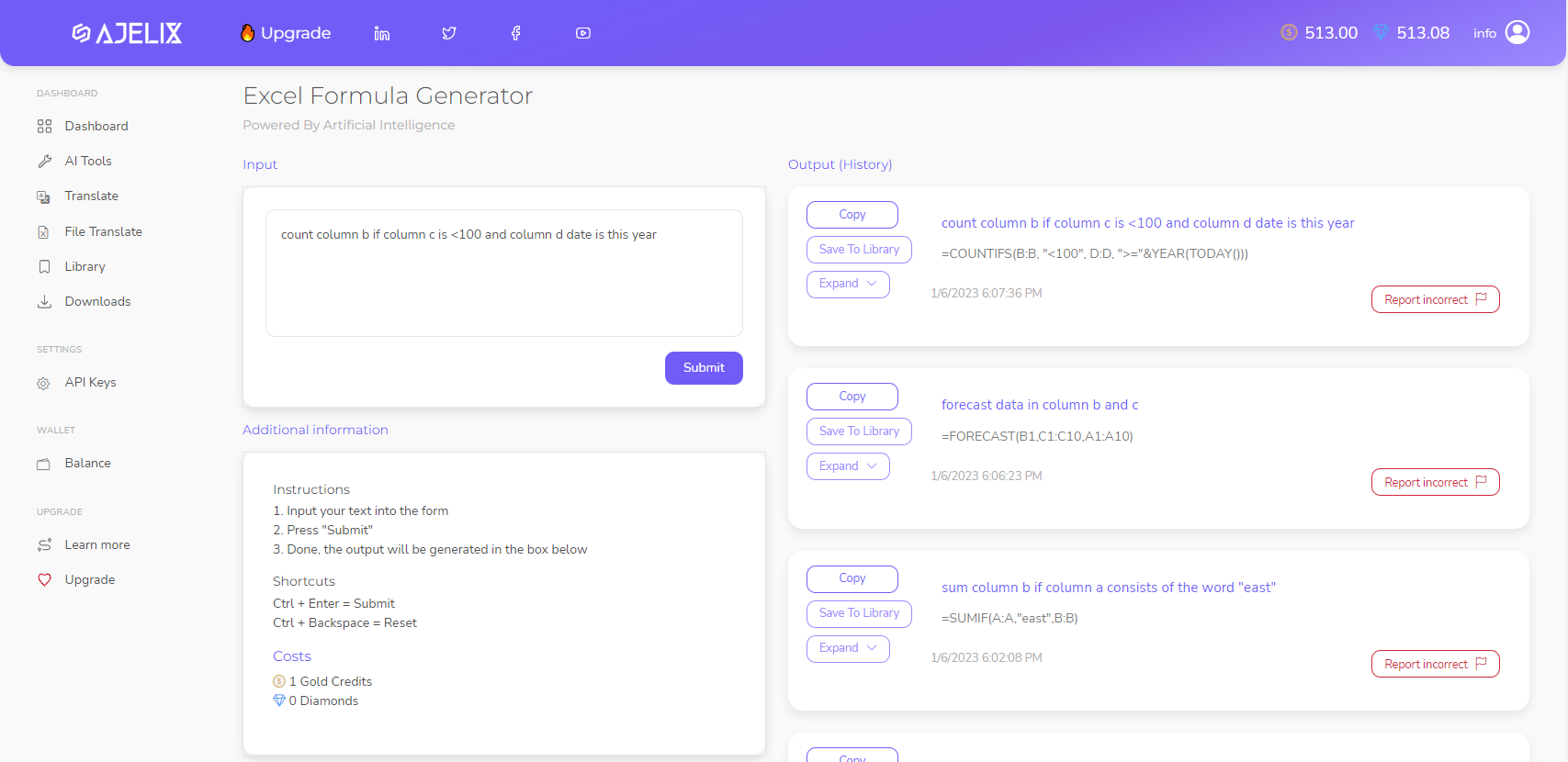This screenshot has width=1568, height=762.
Task: Open the Twitter icon link
Action: pyautogui.click(x=449, y=33)
